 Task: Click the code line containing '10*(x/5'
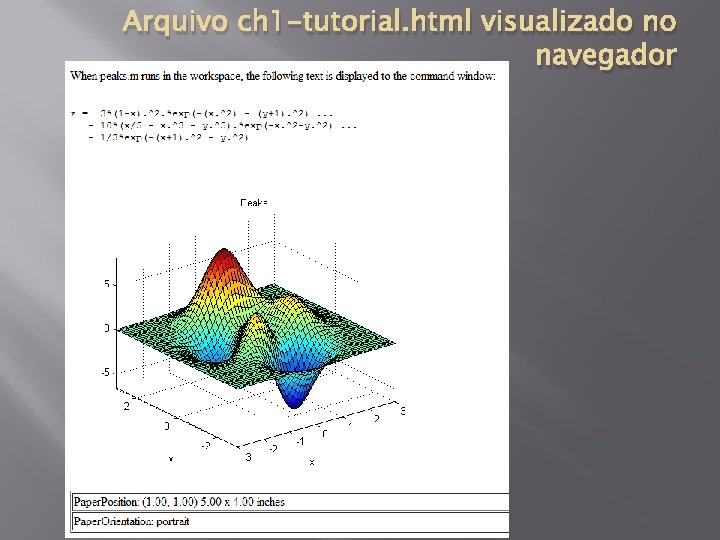click(x=223, y=125)
